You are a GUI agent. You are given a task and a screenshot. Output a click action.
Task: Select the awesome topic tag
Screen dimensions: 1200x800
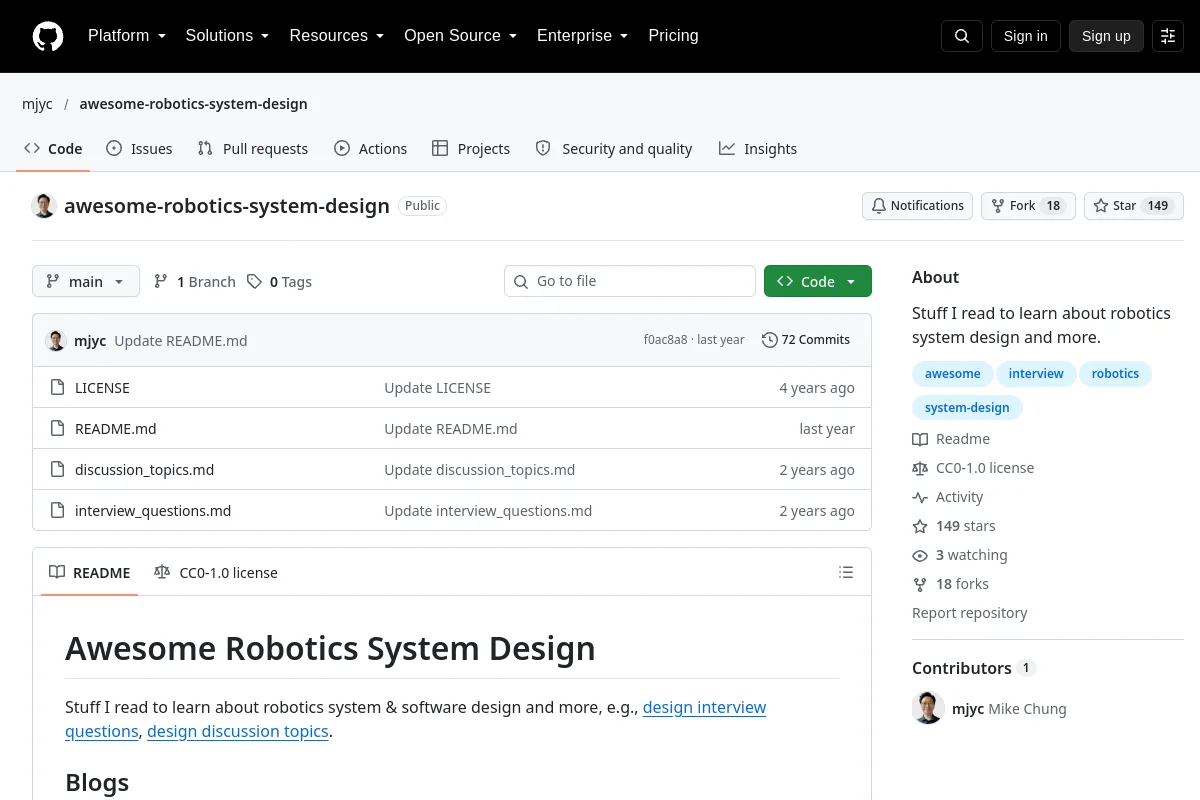click(953, 374)
